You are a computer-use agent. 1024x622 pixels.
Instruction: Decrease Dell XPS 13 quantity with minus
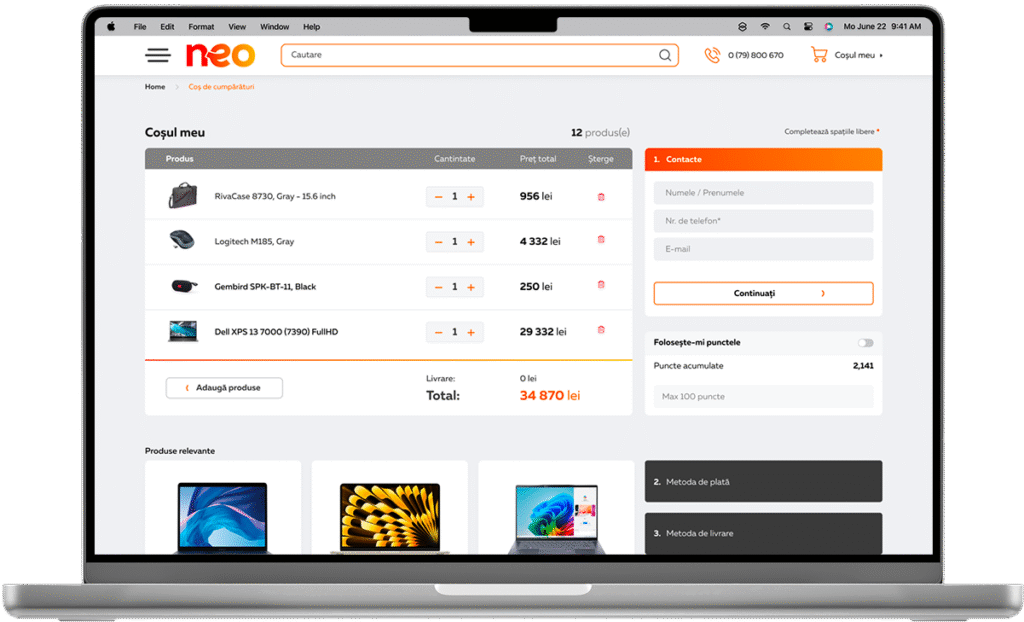[x=438, y=332]
